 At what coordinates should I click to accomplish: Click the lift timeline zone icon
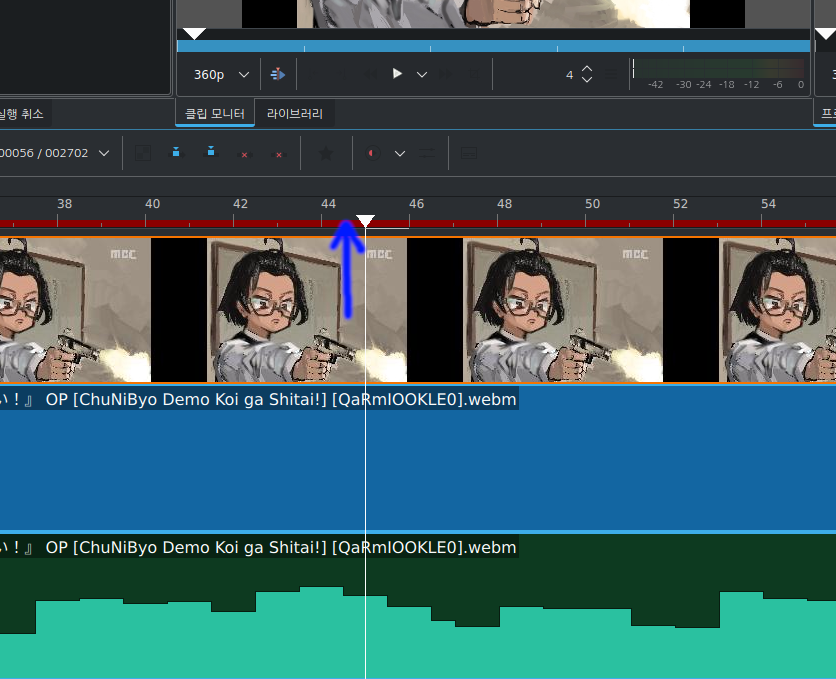[x=278, y=154]
